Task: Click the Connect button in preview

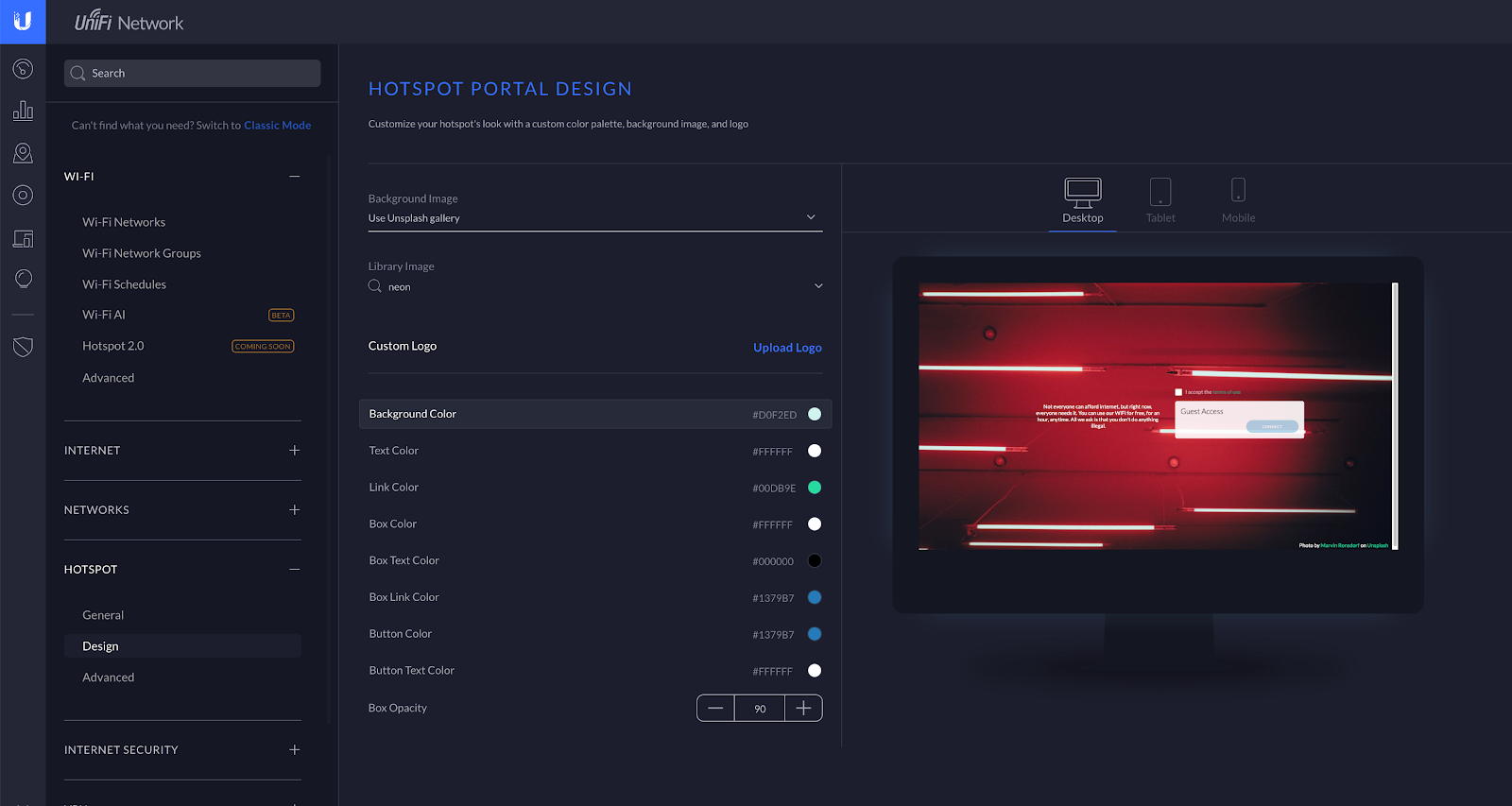Action: [1272, 427]
